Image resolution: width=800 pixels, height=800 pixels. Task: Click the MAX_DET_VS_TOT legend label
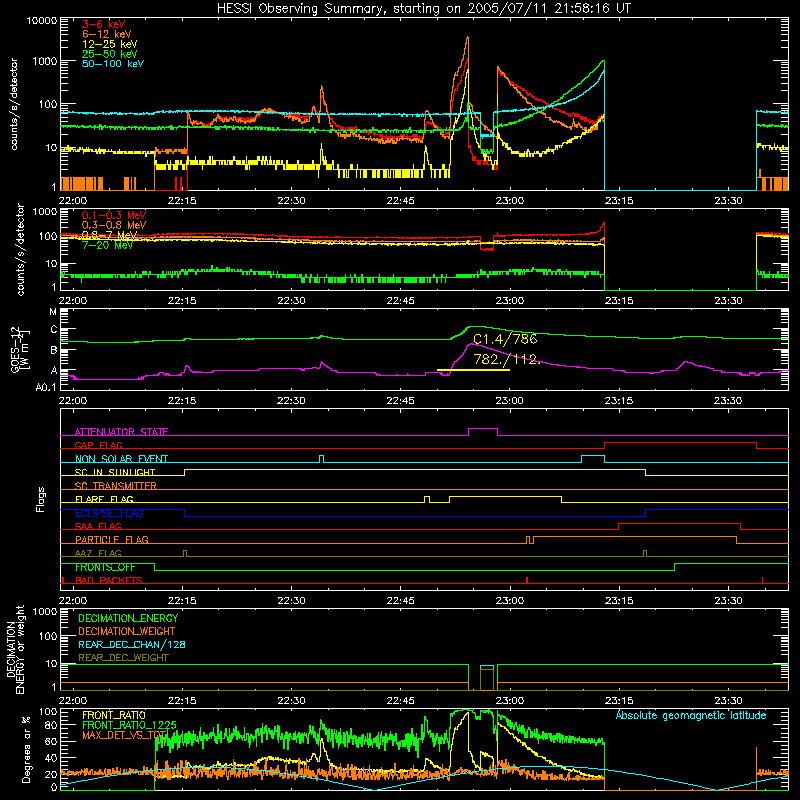[125, 735]
